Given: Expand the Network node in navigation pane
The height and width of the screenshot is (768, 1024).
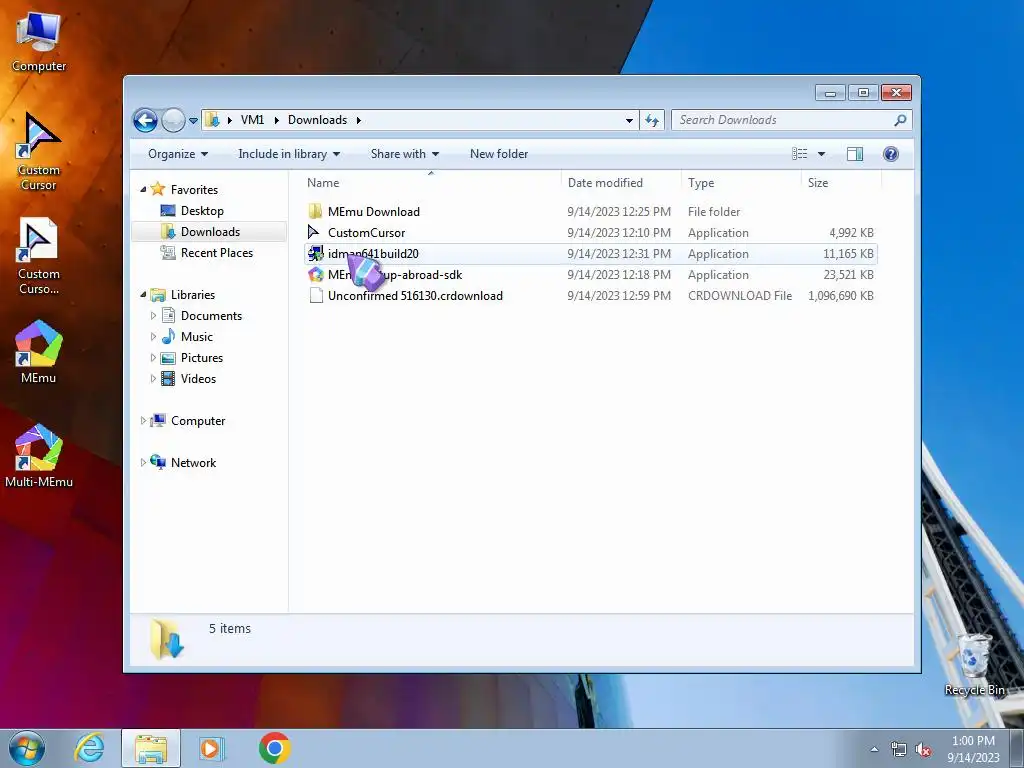Looking at the screenshot, I should click(x=143, y=462).
